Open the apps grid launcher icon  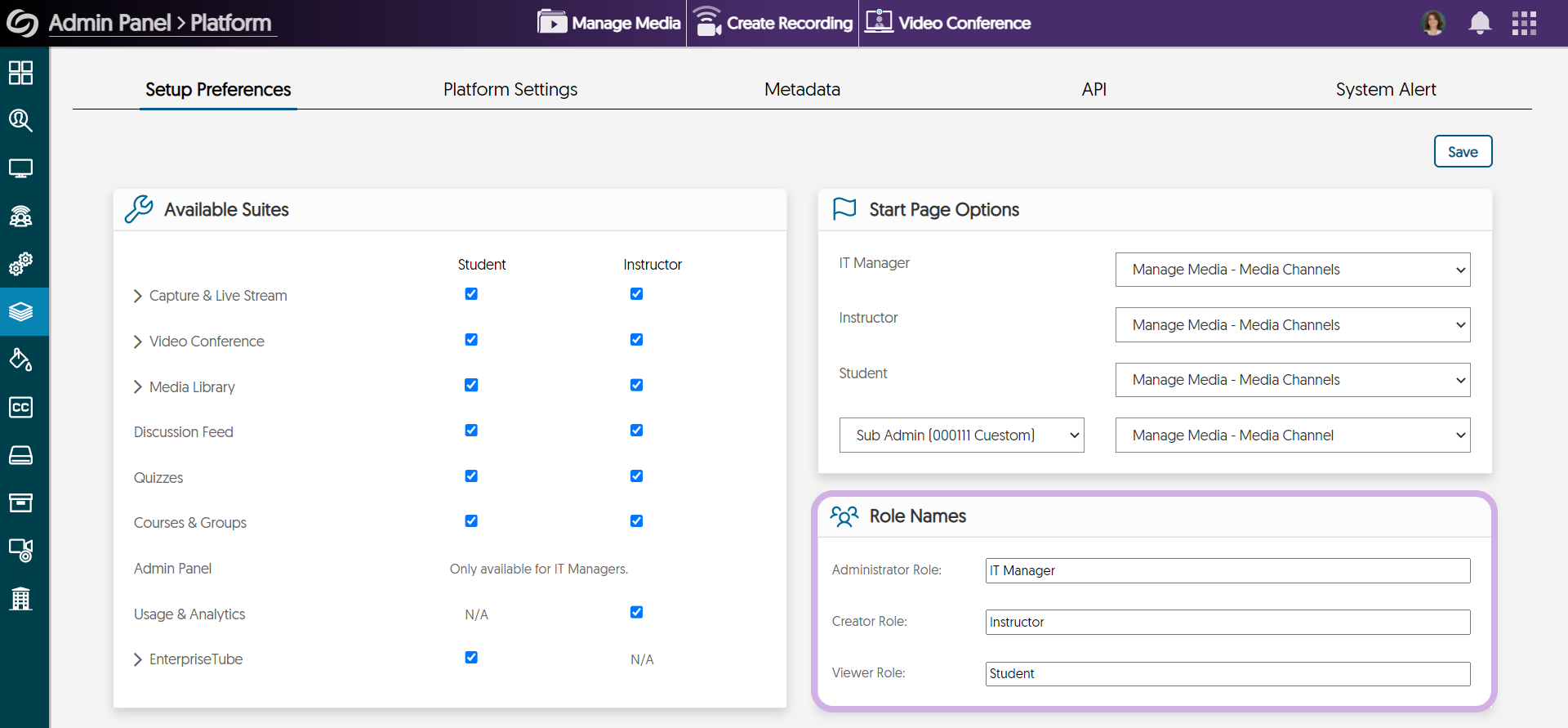1524,23
